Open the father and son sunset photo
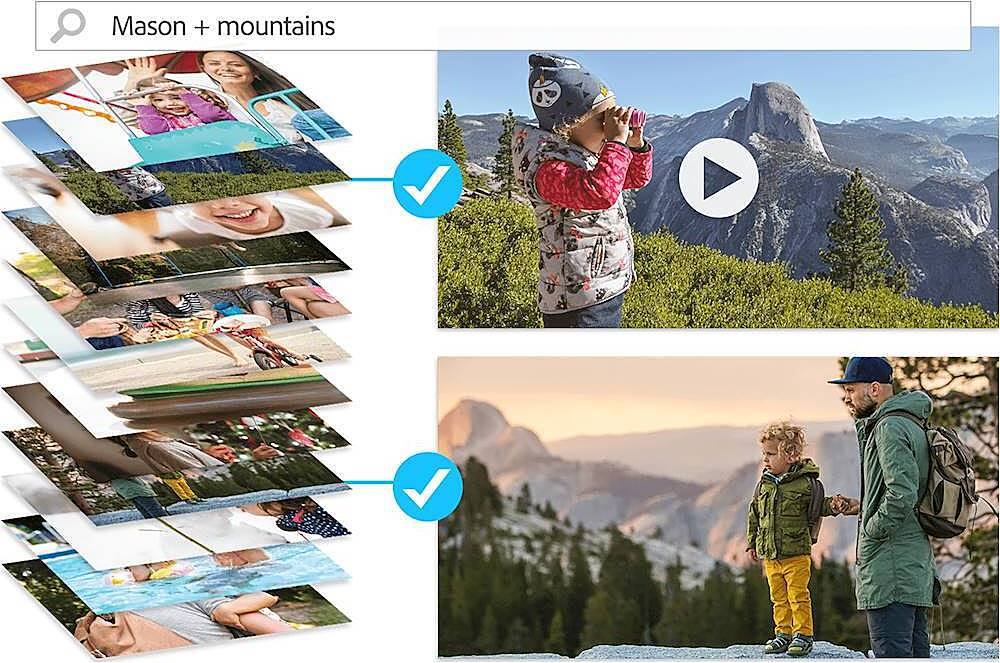 [718, 507]
